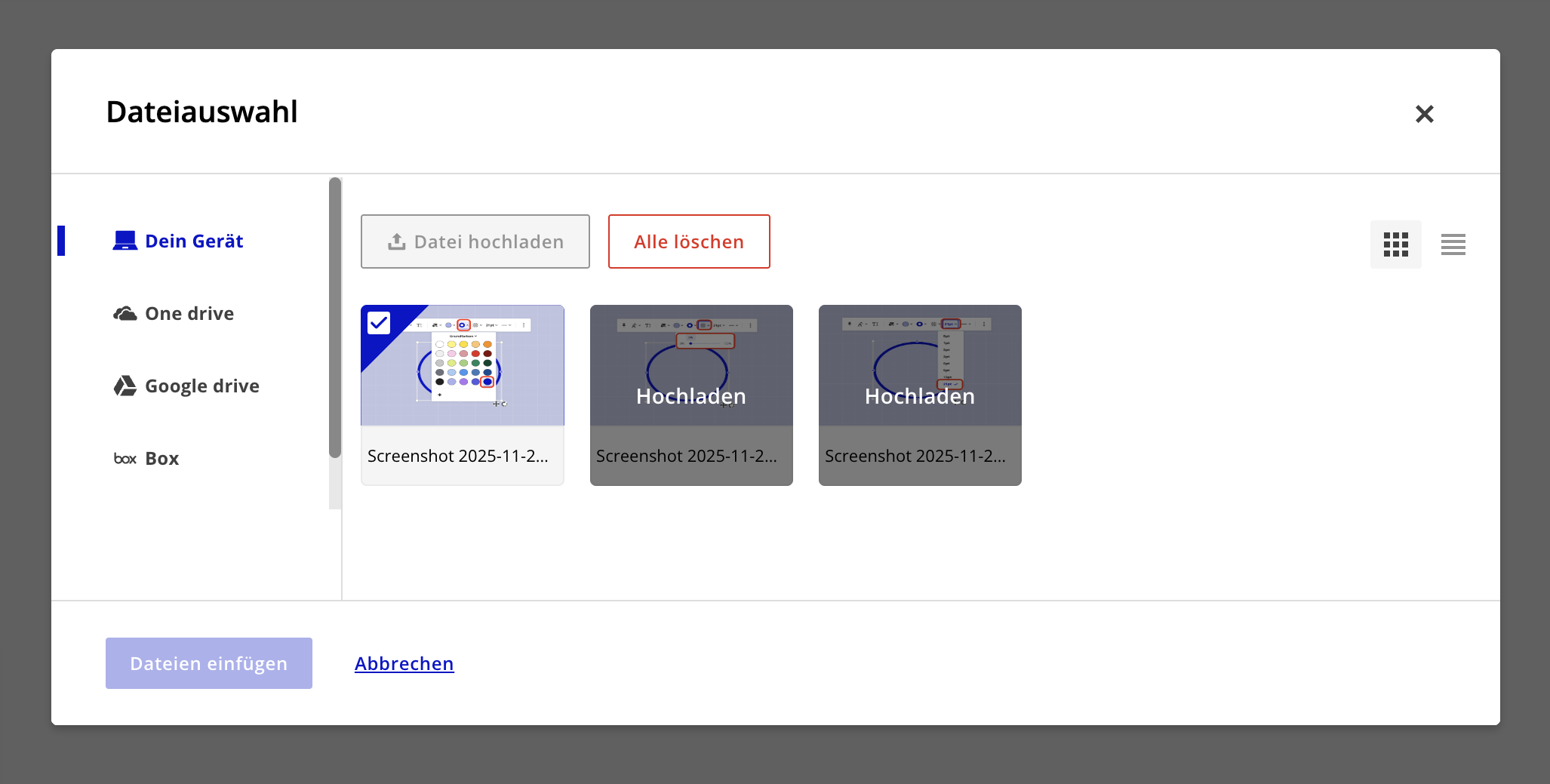
Task: Click the first screenshot's file name label
Action: 458,456
